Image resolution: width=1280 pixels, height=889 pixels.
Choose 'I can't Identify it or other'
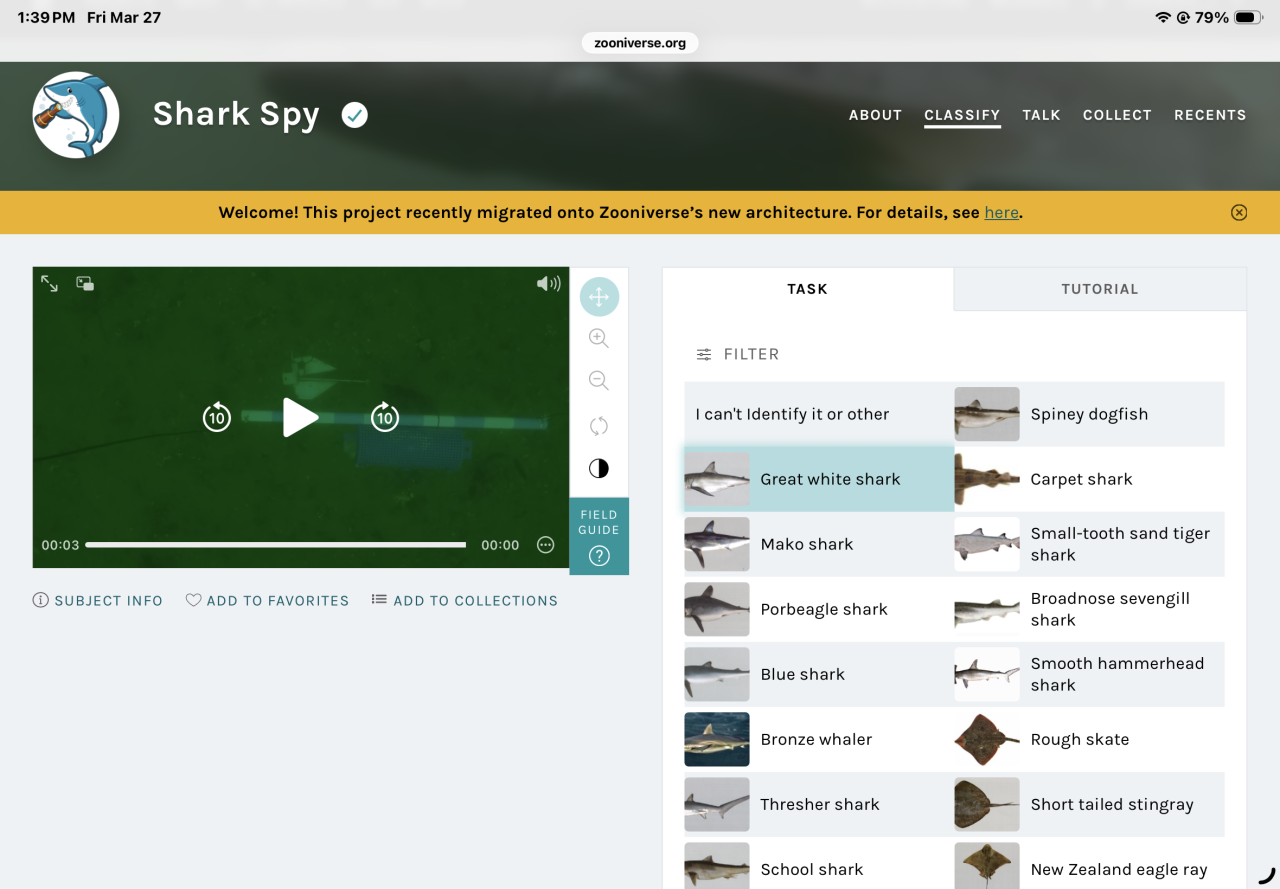click(x=819, y=414)
